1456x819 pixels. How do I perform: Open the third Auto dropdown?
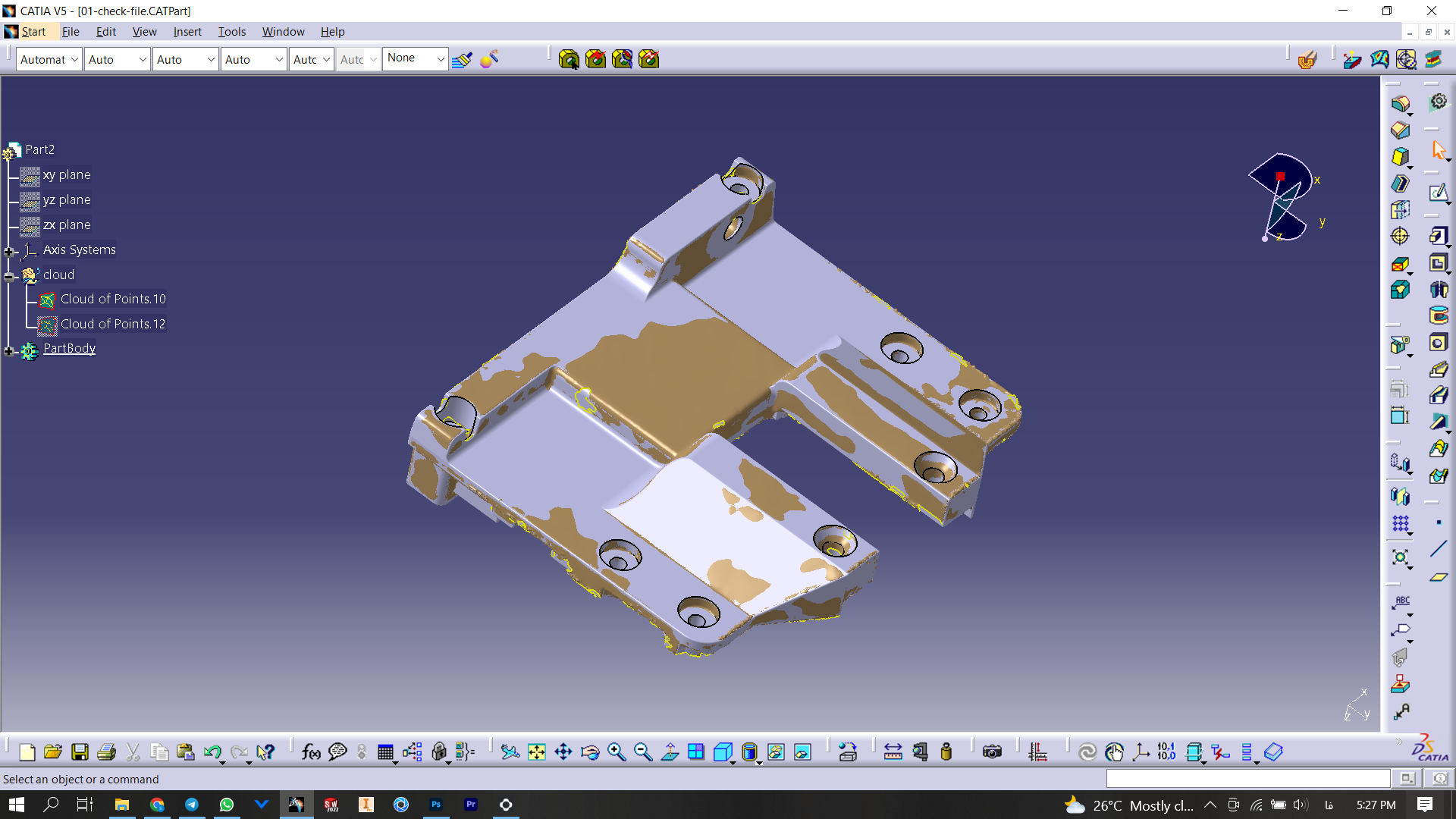pyautogui.click(x=185, y=59)
